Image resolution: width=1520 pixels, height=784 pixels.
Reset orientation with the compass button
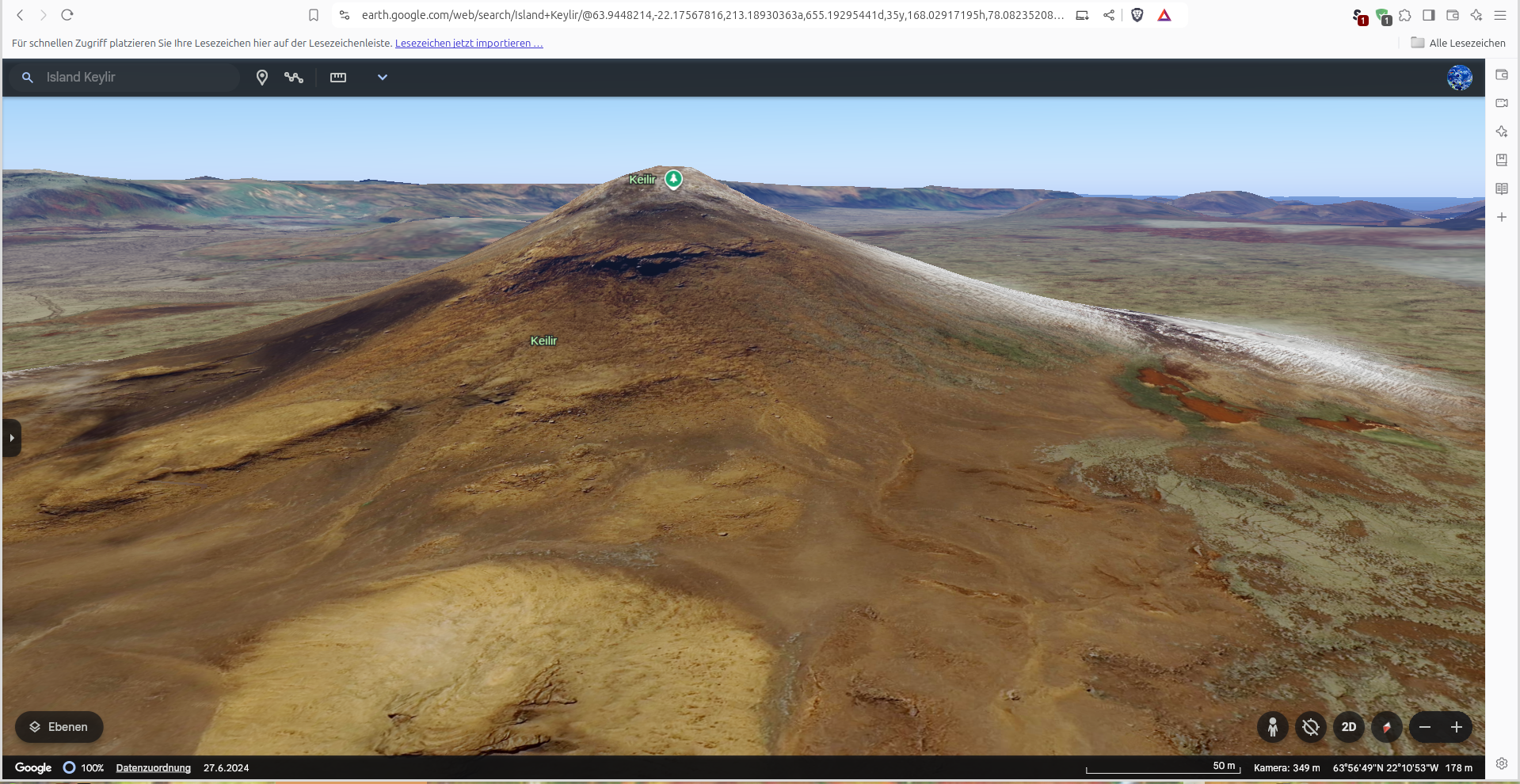coord(1387,727)
